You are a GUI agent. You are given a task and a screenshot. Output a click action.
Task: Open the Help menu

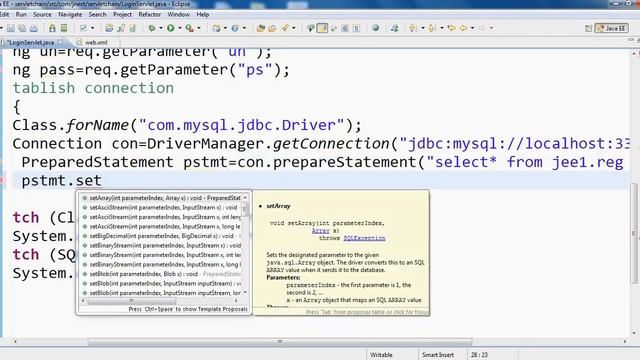pos(202,14)
